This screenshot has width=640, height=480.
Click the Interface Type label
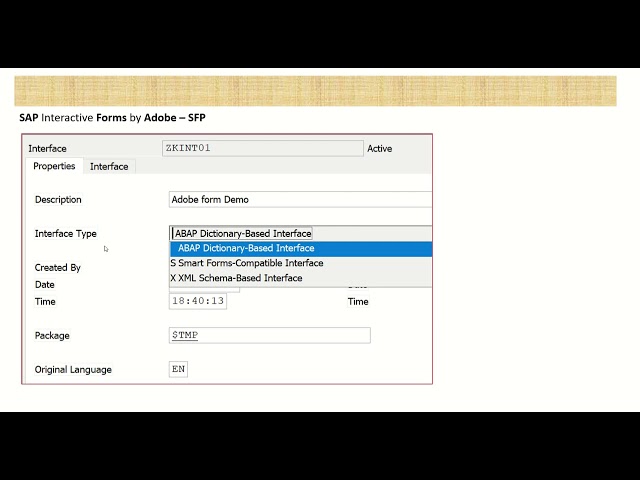point(66,233)
